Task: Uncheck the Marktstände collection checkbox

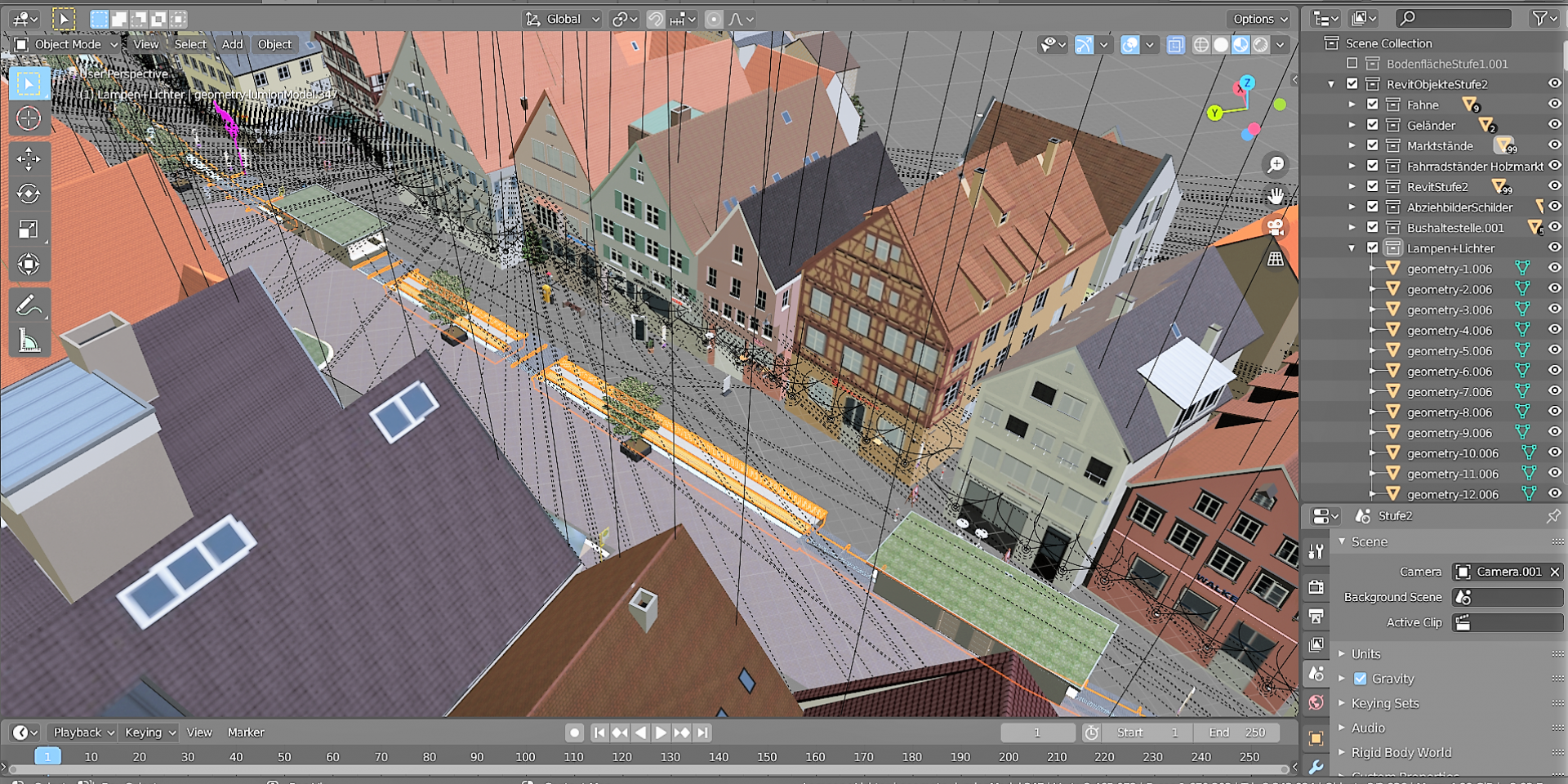Action: pos(1372,145)
